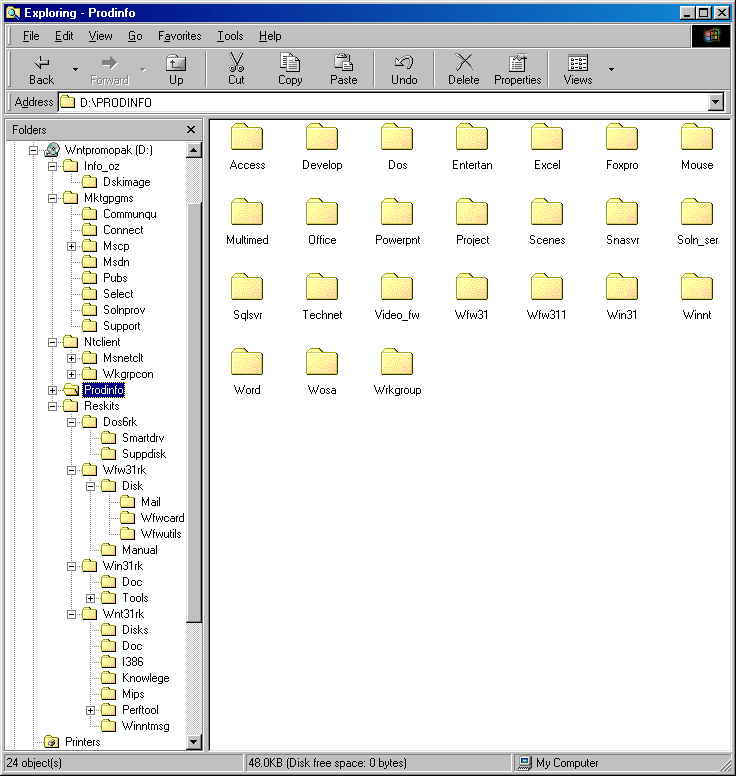The width and height of the screenshot is (736, 776).
Task: Select the Wfw311 folder icon
Action: (547, 287)
